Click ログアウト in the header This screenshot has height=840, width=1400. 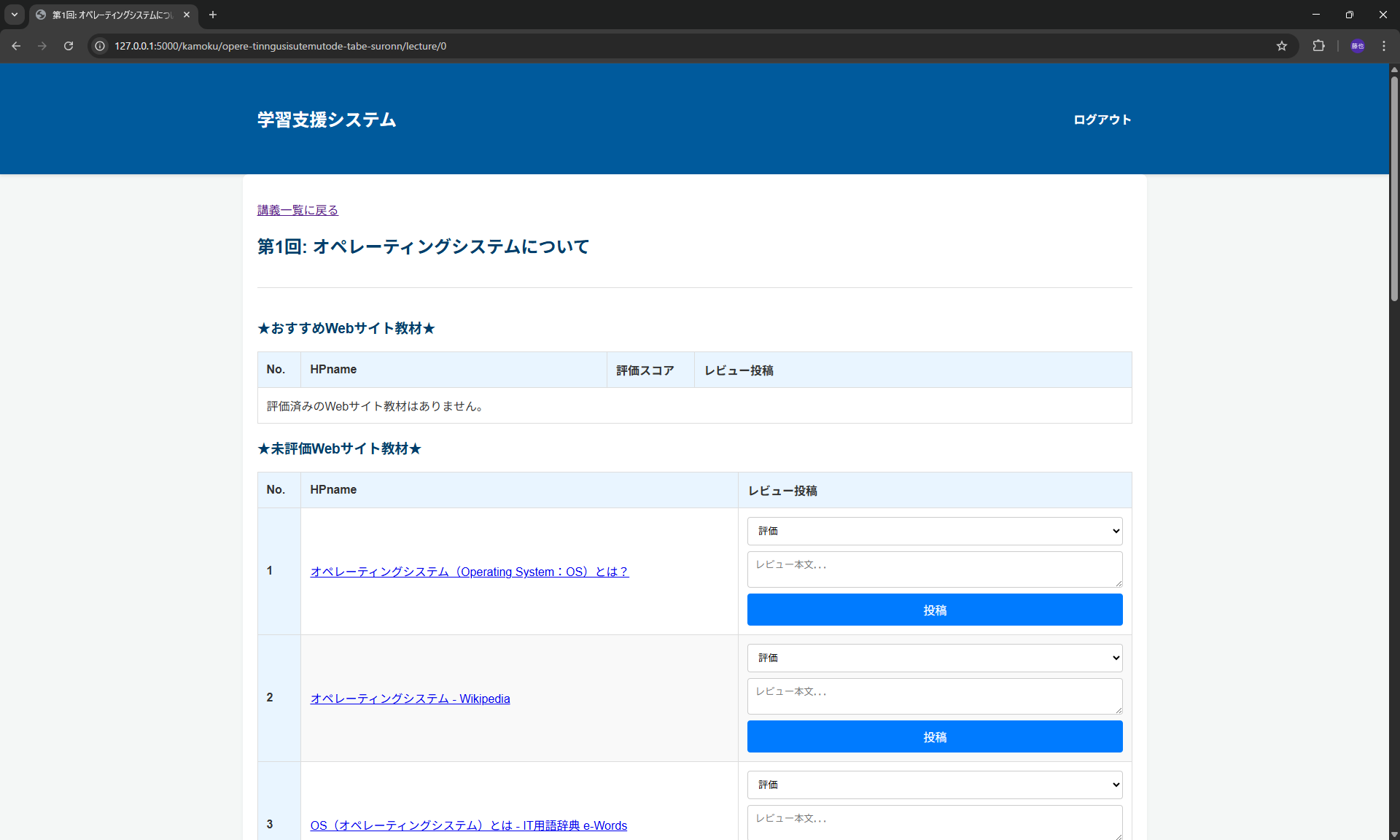click(x=1102, y=120)
